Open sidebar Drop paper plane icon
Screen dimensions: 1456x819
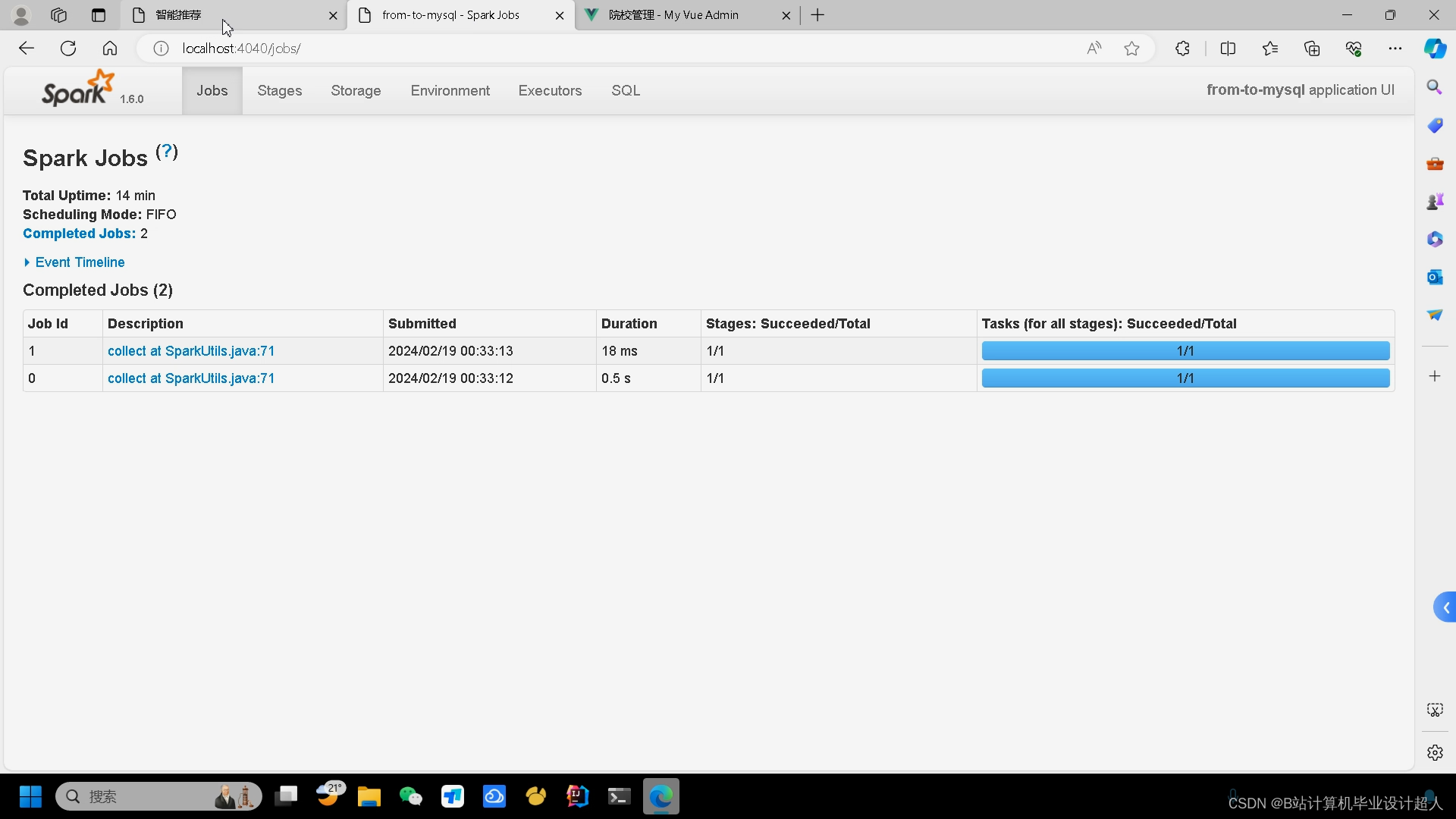click(x=1435, y=315)
